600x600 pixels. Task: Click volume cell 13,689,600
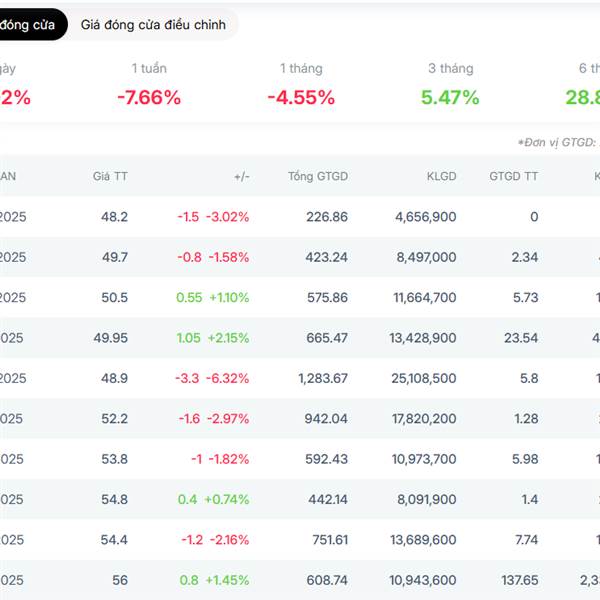423,540
